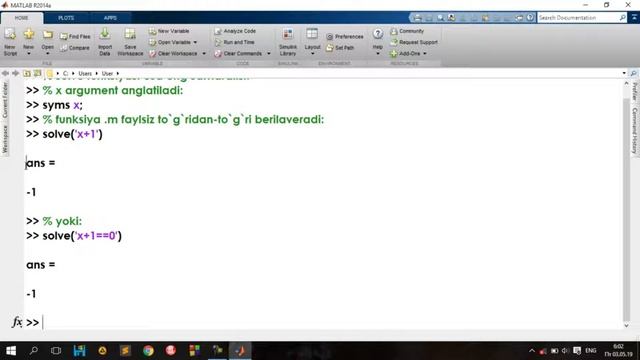Click Search Documentation field
This screenshot has width=640, height=360.
pyautogui.click(x=578, y=18)
